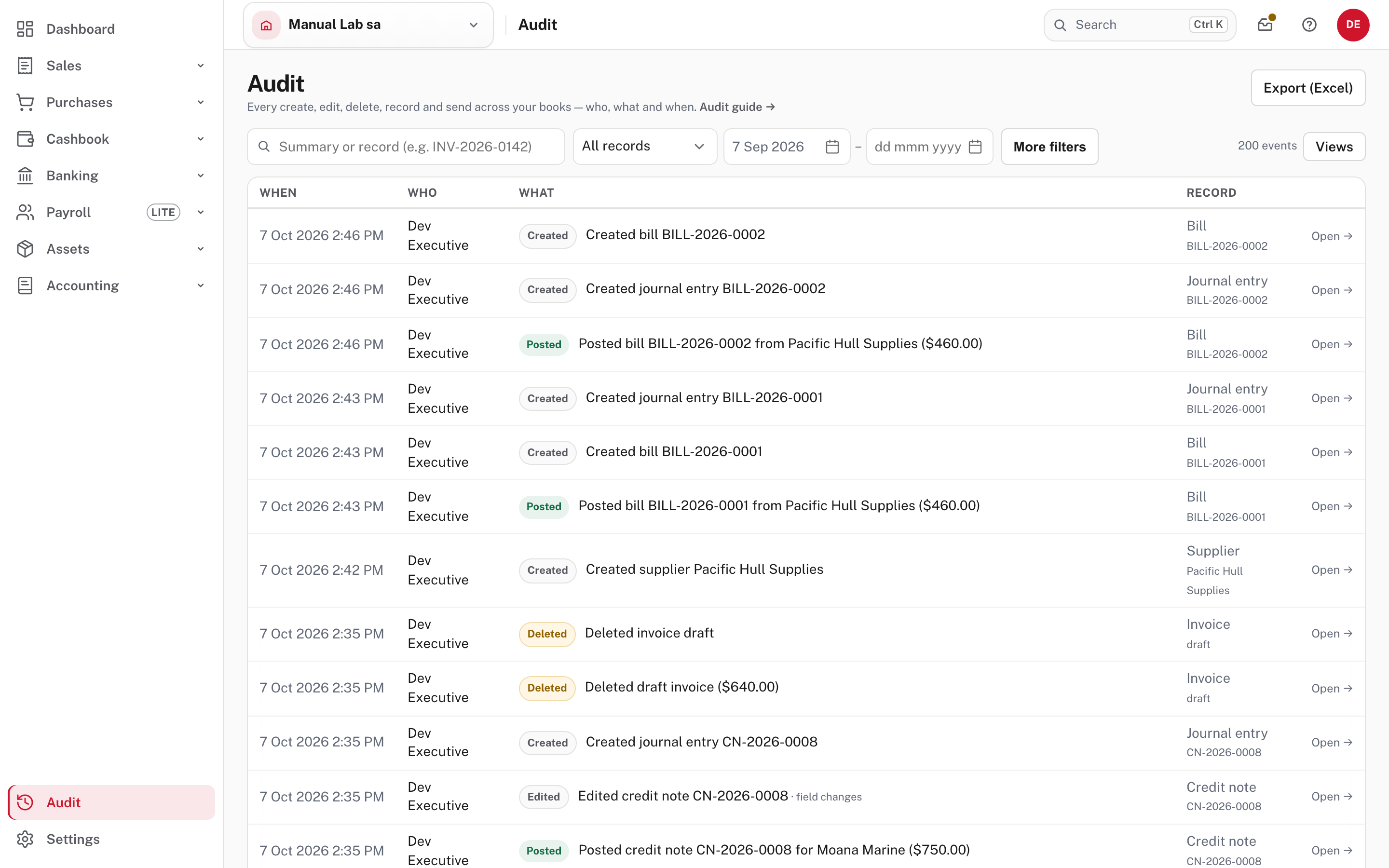Open the DE user avatar

pos(1353,25)
